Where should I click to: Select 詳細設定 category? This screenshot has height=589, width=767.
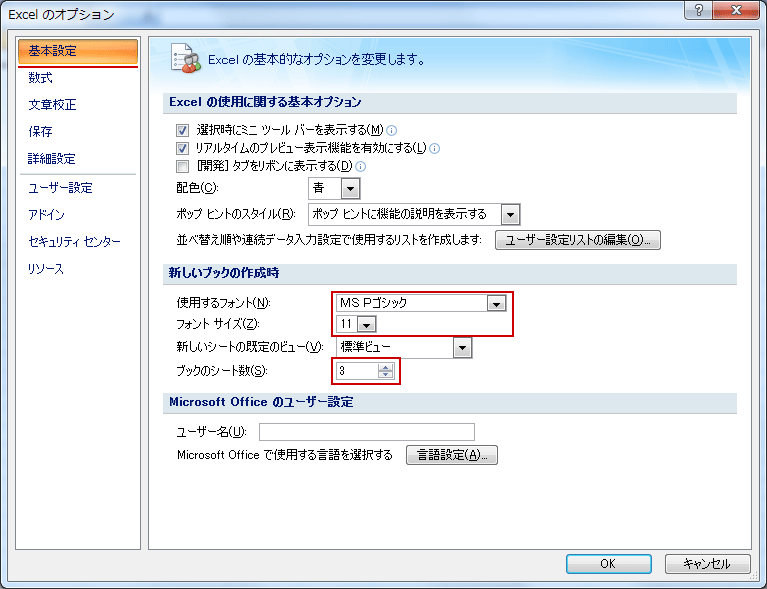click(x=52, y=159)
